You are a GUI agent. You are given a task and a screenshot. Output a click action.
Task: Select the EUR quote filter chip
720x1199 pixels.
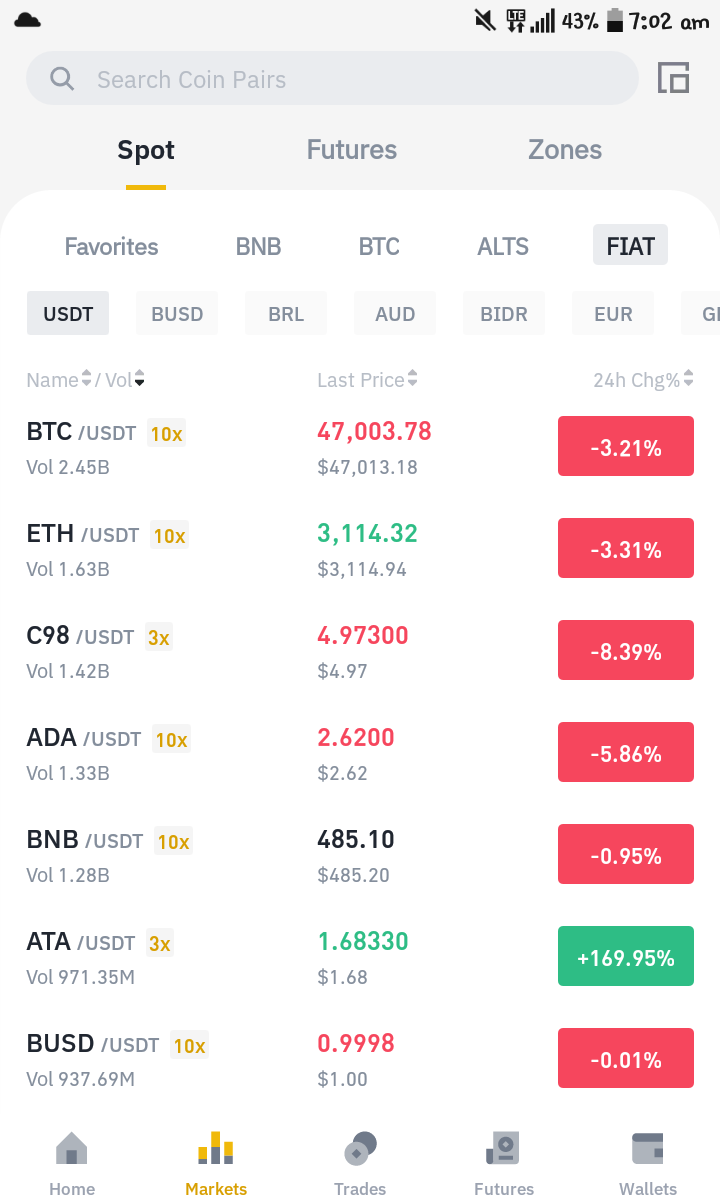(613, 314)
